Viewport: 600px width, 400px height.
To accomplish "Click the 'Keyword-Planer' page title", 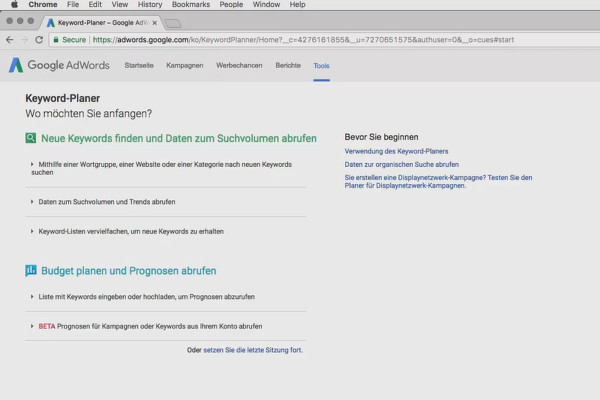I will 62,98.
